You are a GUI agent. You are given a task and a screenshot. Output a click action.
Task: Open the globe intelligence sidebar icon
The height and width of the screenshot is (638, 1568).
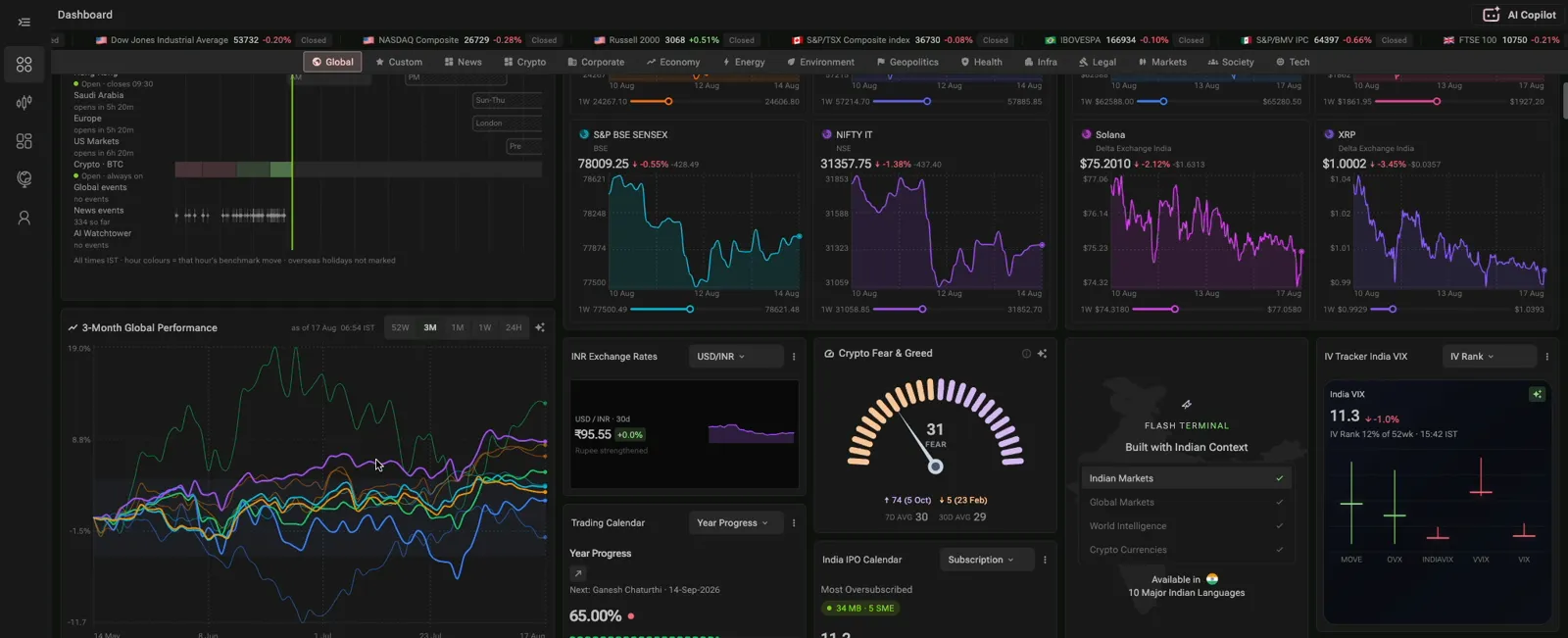click(x=24, y=179)
